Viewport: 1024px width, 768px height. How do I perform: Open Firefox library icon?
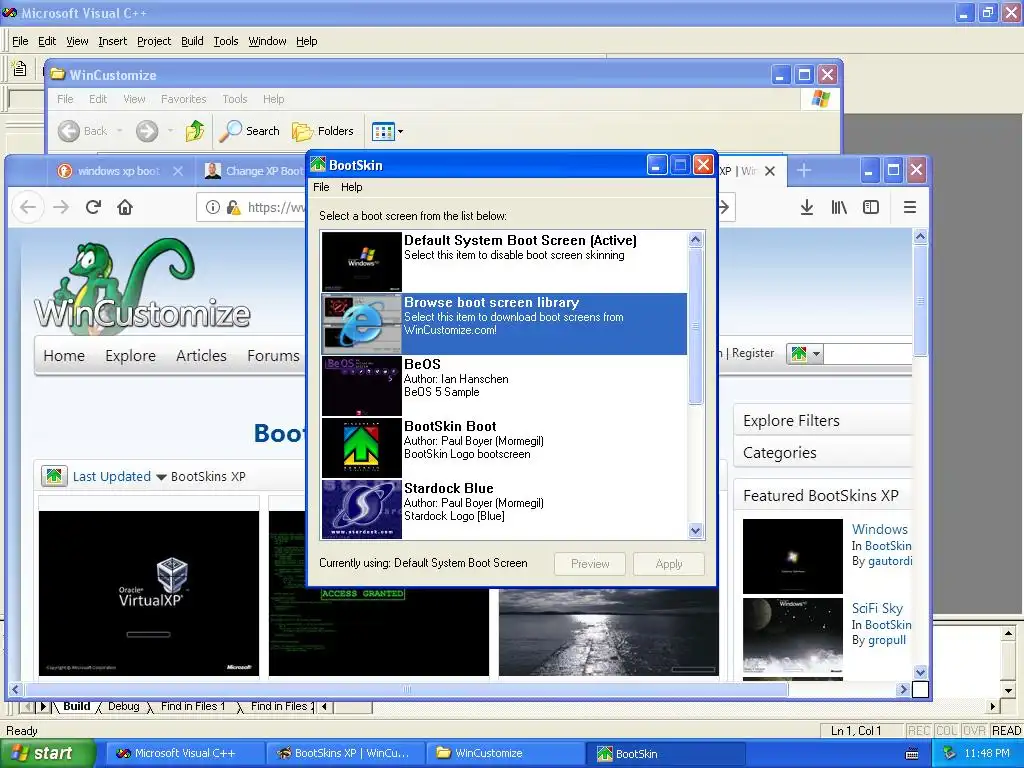click(839, 207)
